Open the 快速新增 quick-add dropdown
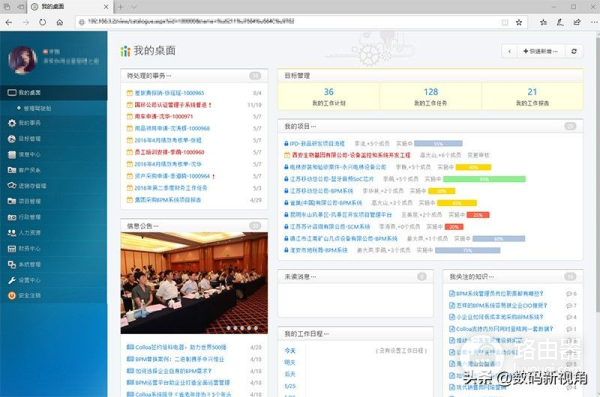Viewport: 600px width, 397px height. 540,51
